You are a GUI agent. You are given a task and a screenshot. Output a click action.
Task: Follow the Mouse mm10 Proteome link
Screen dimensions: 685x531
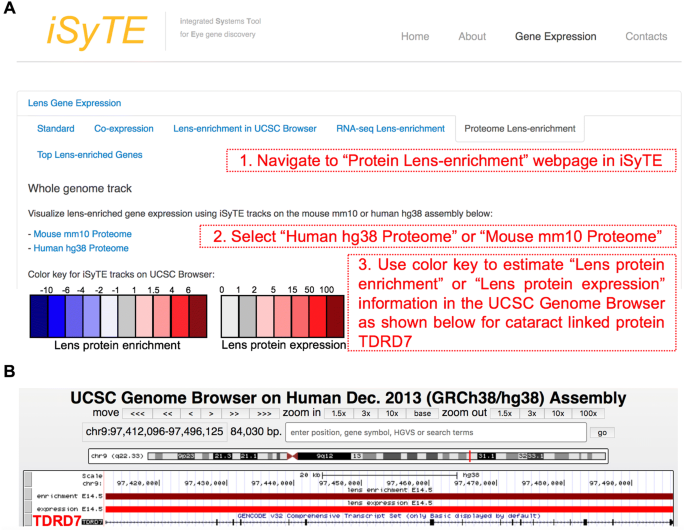click(83, 234)
